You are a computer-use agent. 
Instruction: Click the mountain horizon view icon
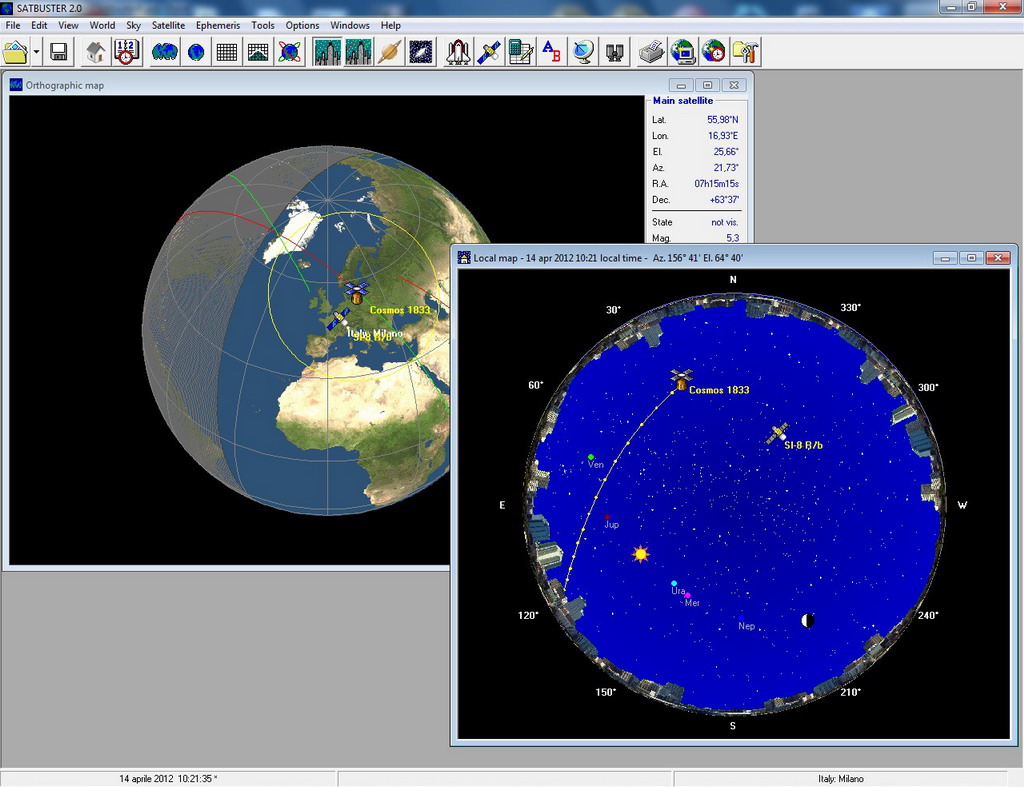click(x=258, y=52)
